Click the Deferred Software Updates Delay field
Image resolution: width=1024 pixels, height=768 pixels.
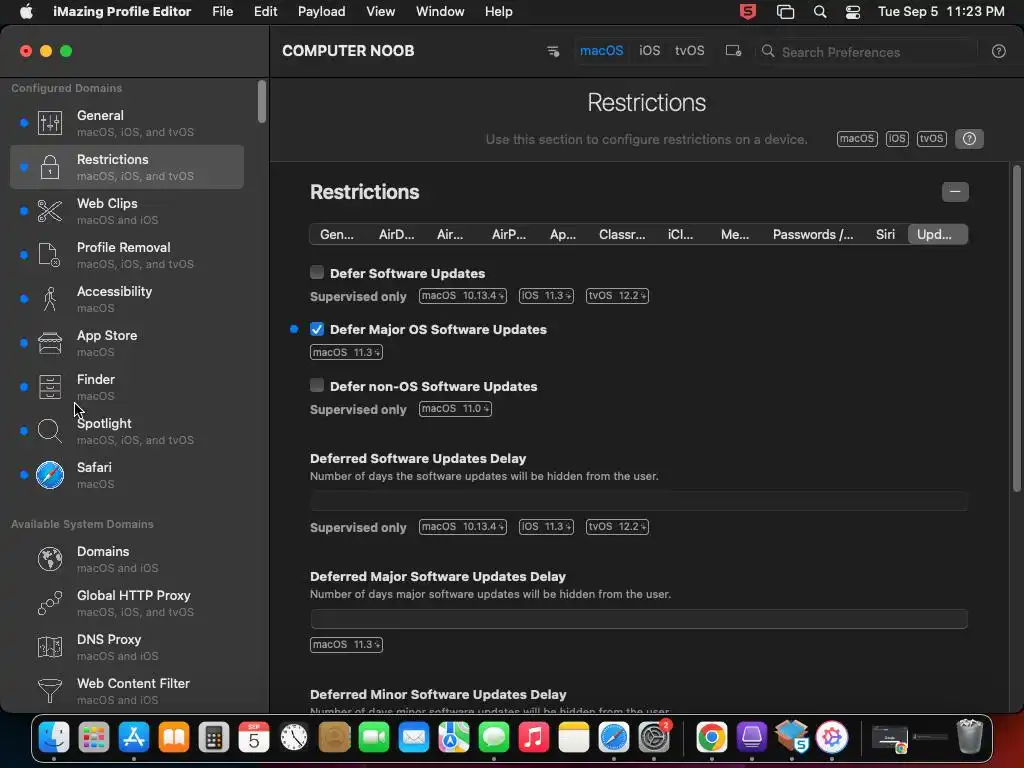click(x=639, y=501)
